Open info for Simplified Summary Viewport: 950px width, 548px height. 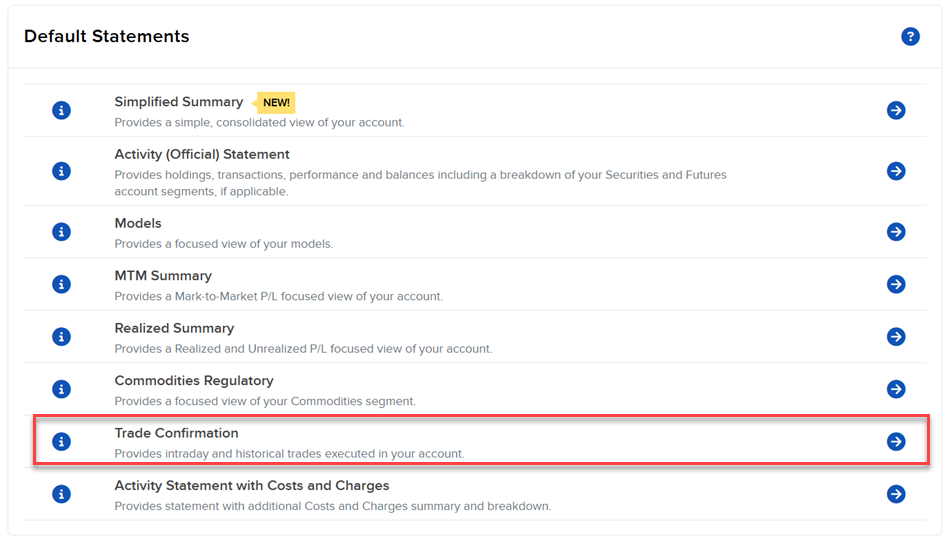tap(61, 110)
